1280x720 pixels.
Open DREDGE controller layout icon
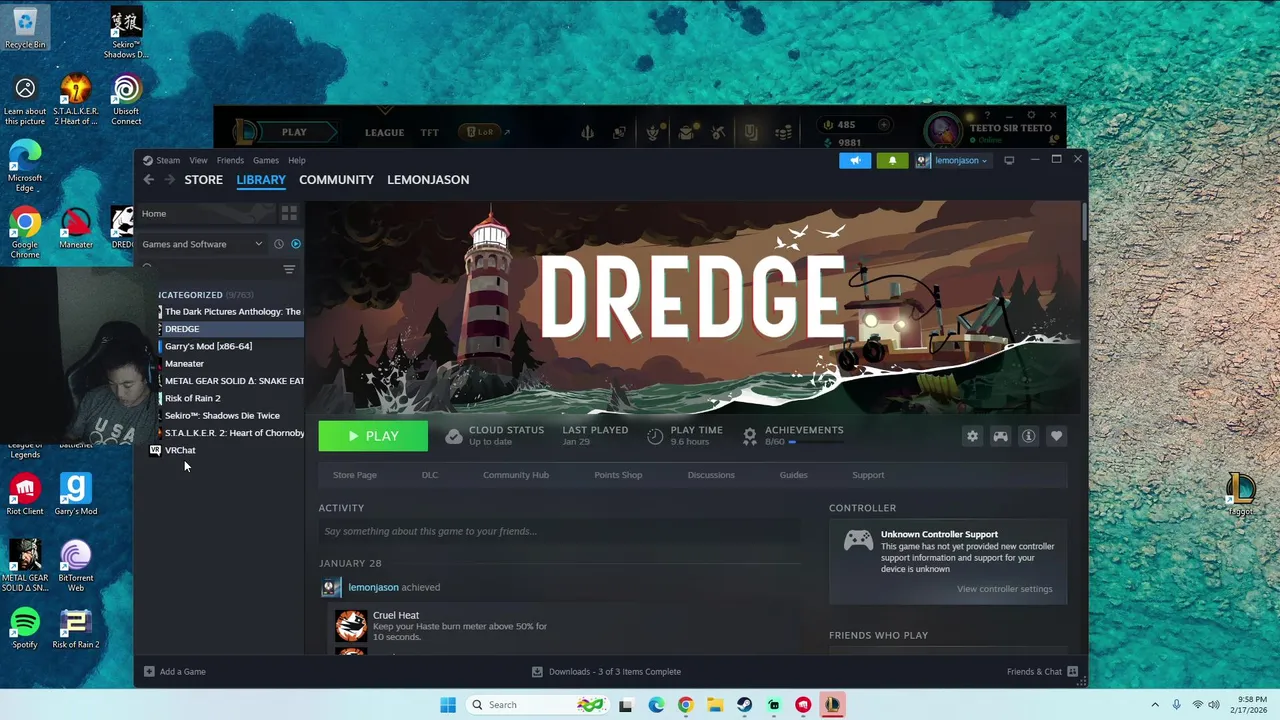tap(1000, 436)
